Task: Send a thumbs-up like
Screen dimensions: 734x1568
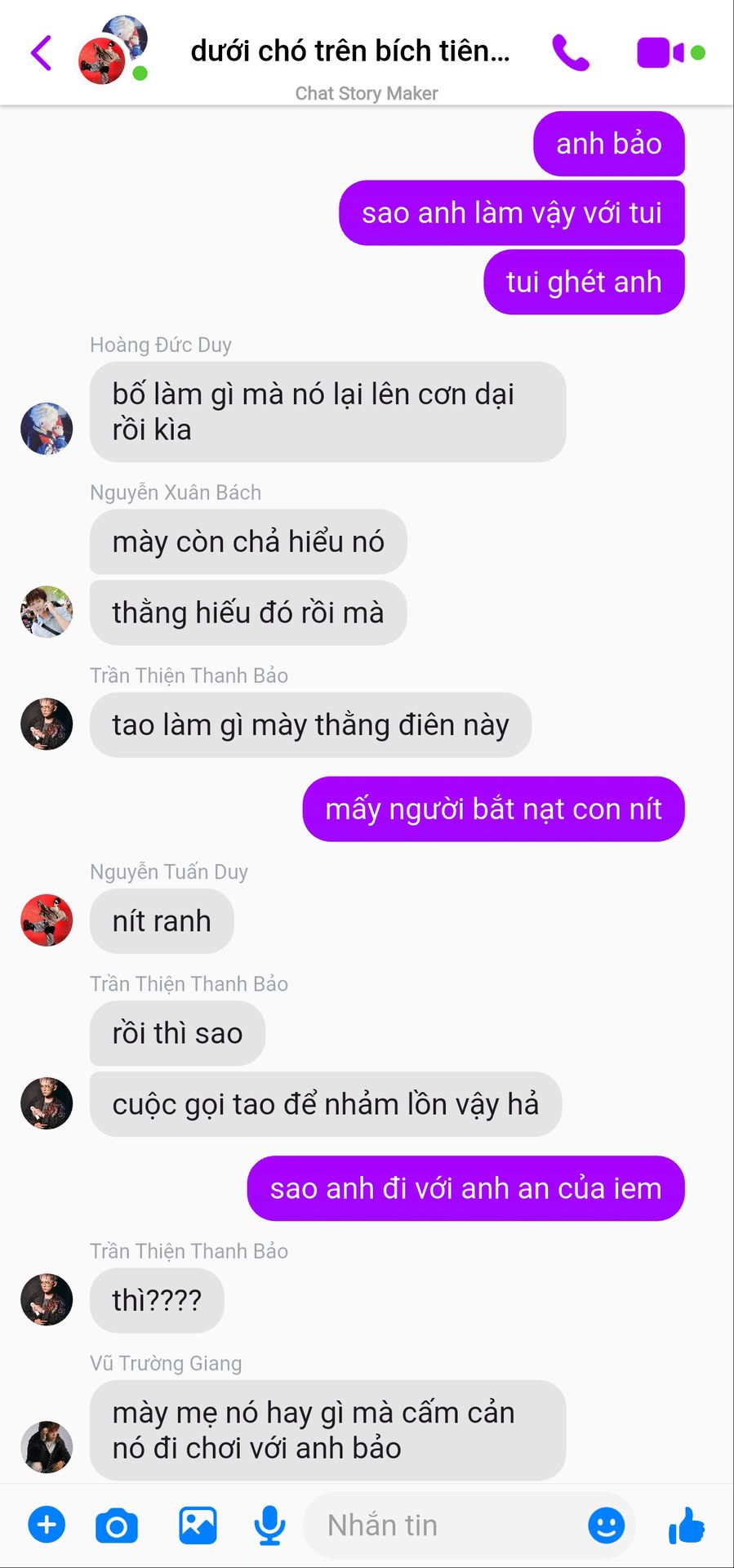Action: click(686, 1525)
